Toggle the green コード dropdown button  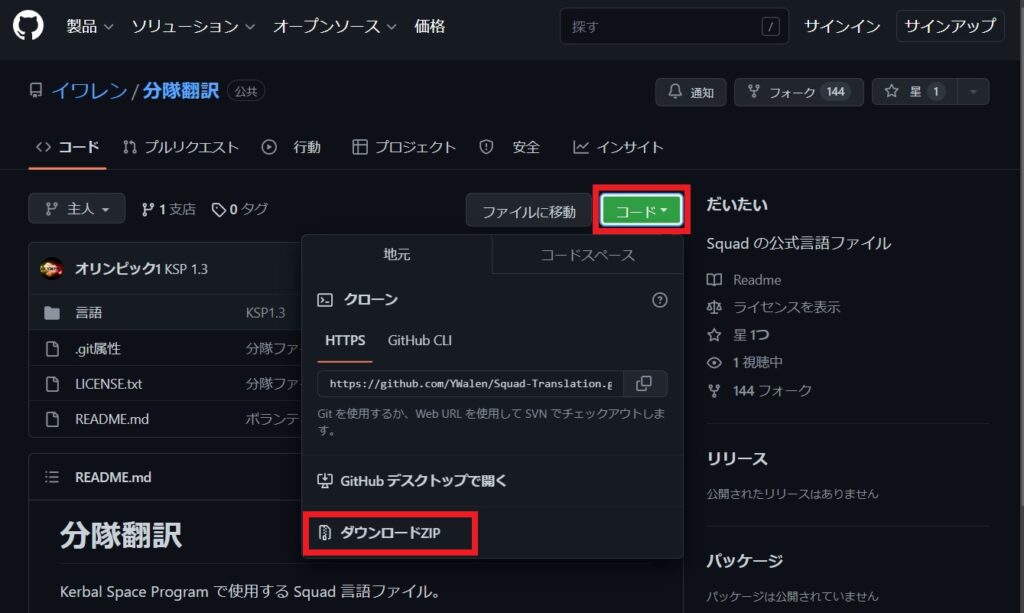(x=641, y=211)
